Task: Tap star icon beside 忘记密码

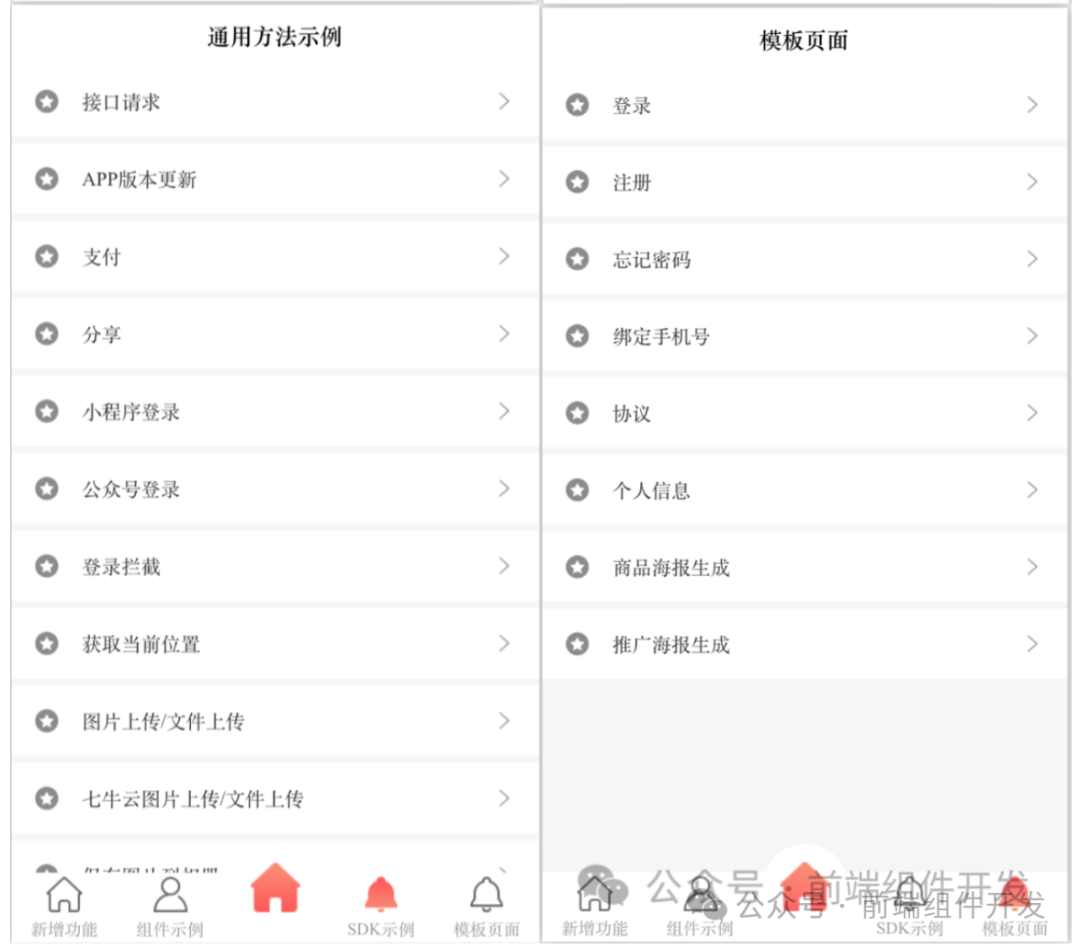Action: [577, 259]
